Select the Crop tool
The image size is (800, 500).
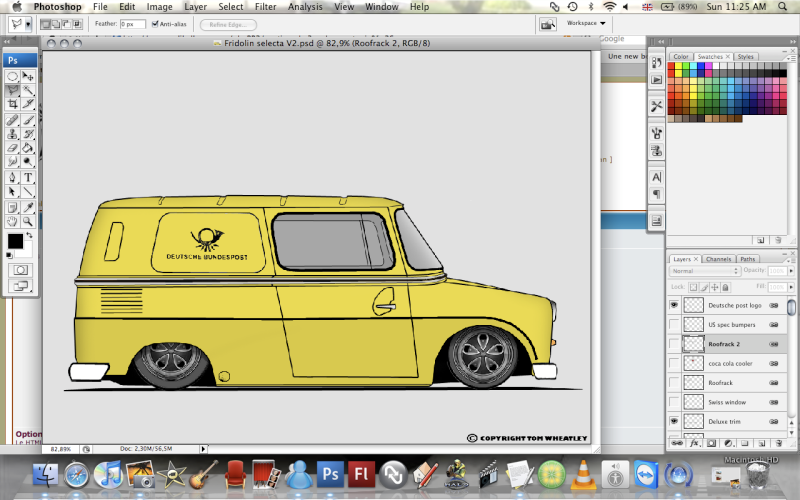pyautogui.click(x=12, y=104)
